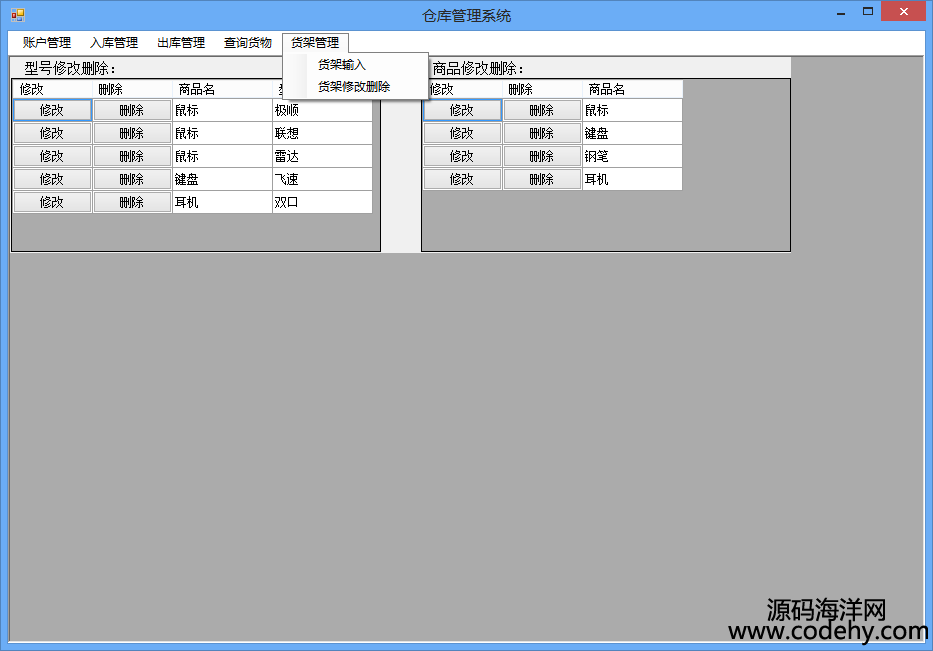
Task: Click 删除 button for 耳机 双口 row
Action: coord(132,202)
